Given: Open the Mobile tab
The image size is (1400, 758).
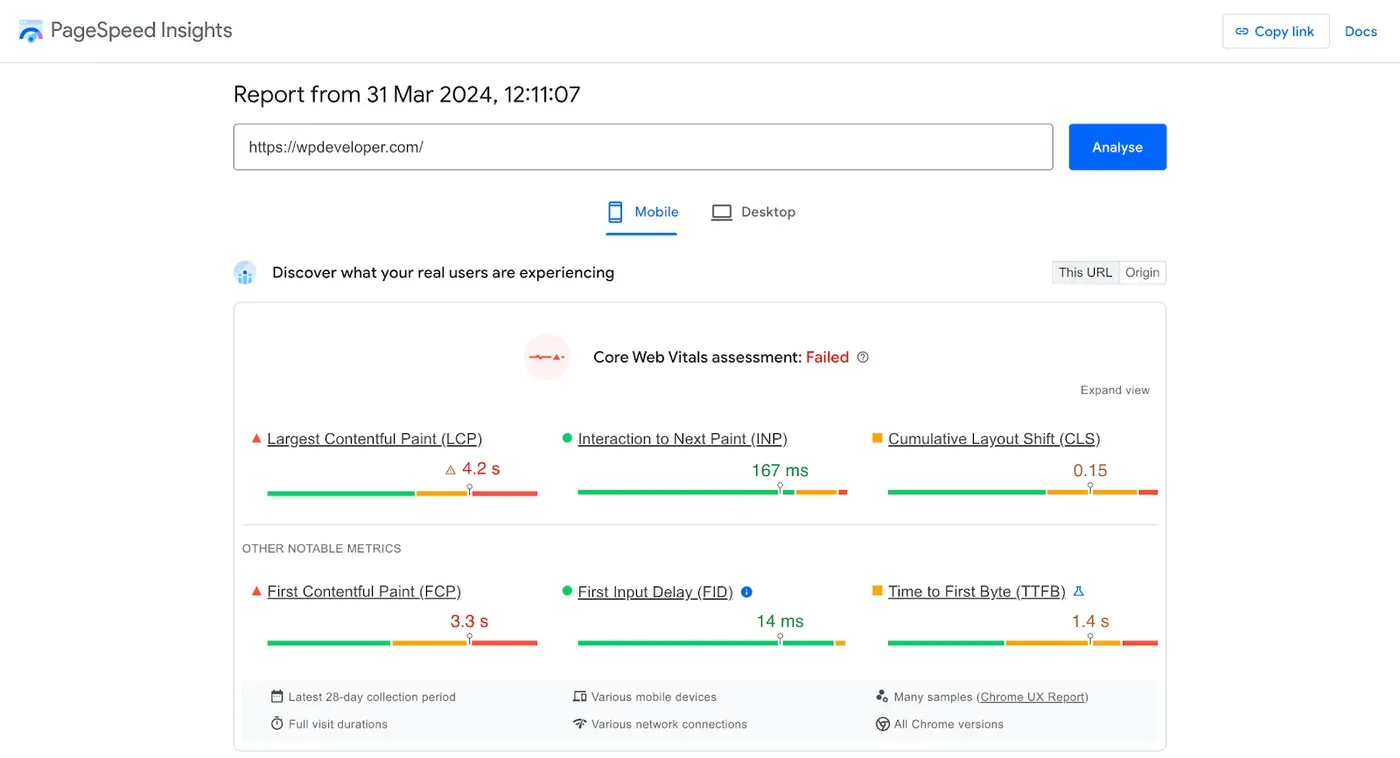Looking at the screenshot, I should point(642,212).
